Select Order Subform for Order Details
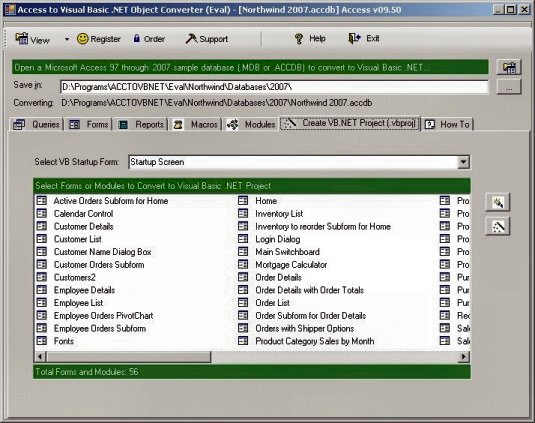The height and width of the screenshot is (423, 535). click(x=310, y=316)
